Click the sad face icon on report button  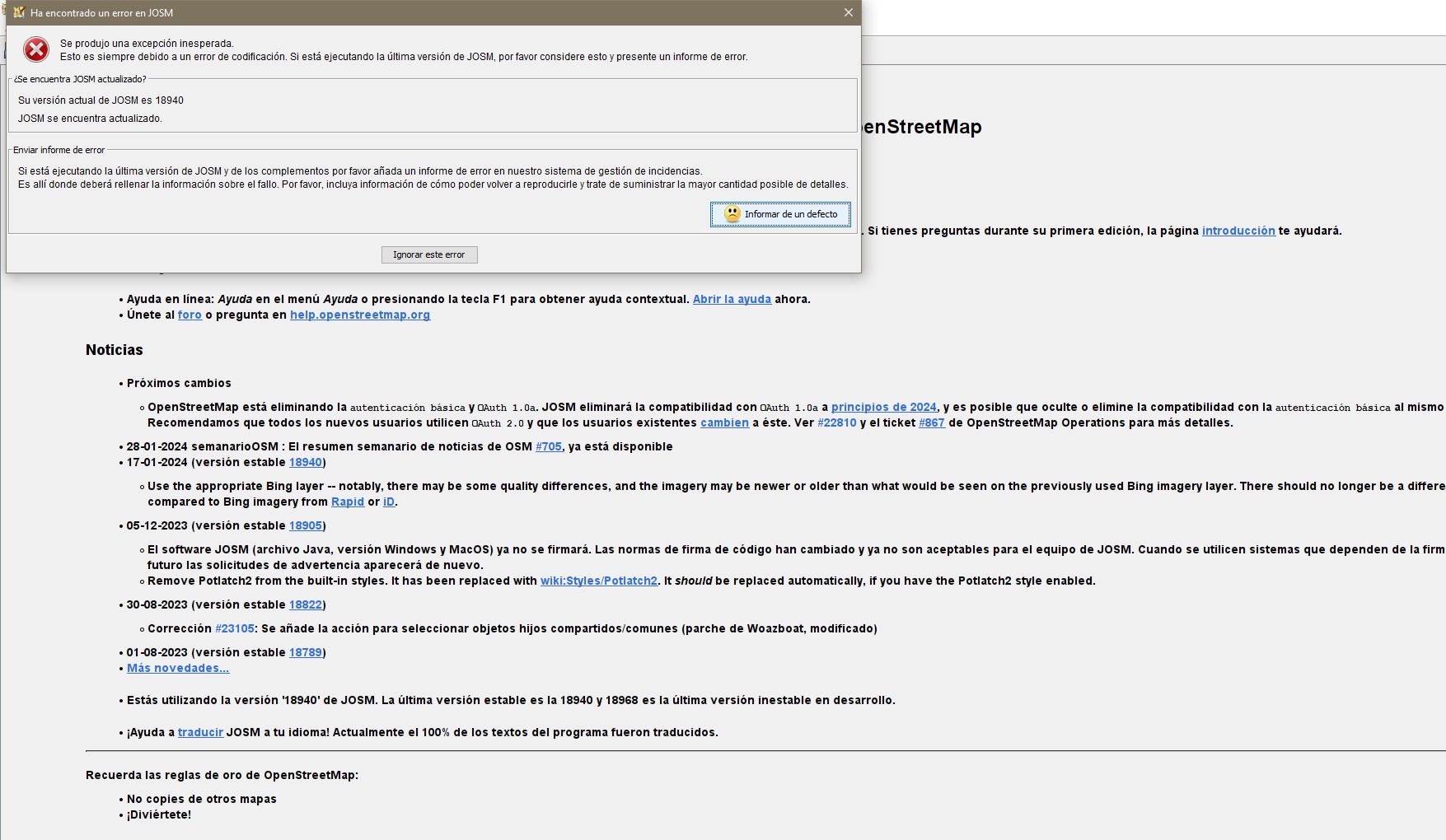coord(732,214)
